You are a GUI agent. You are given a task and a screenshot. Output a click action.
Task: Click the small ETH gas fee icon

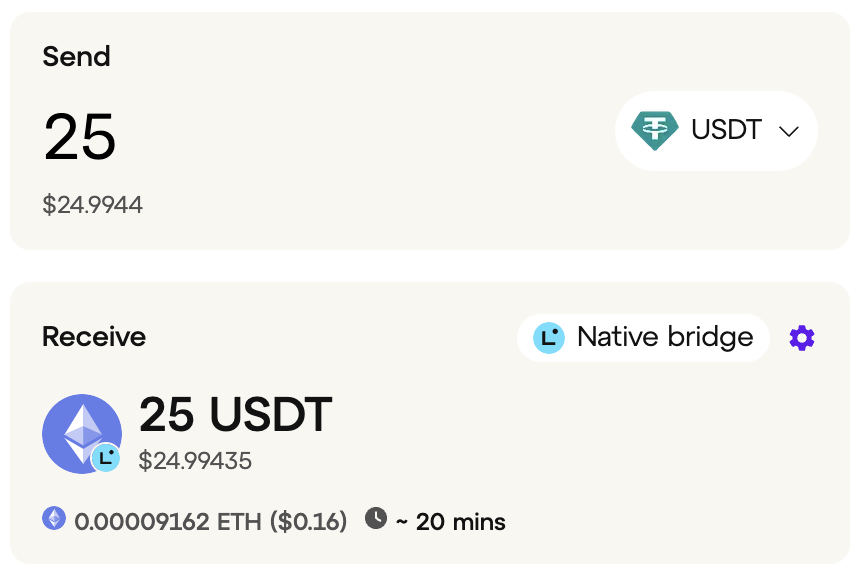pyautogui.click(x=54, y=518)
